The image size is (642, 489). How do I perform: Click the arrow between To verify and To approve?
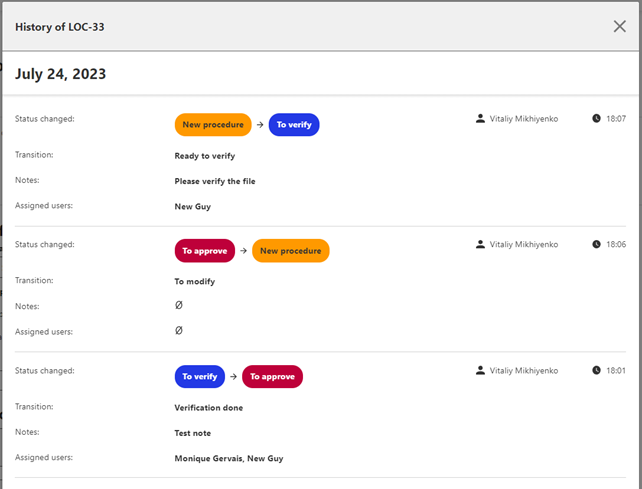233,376
